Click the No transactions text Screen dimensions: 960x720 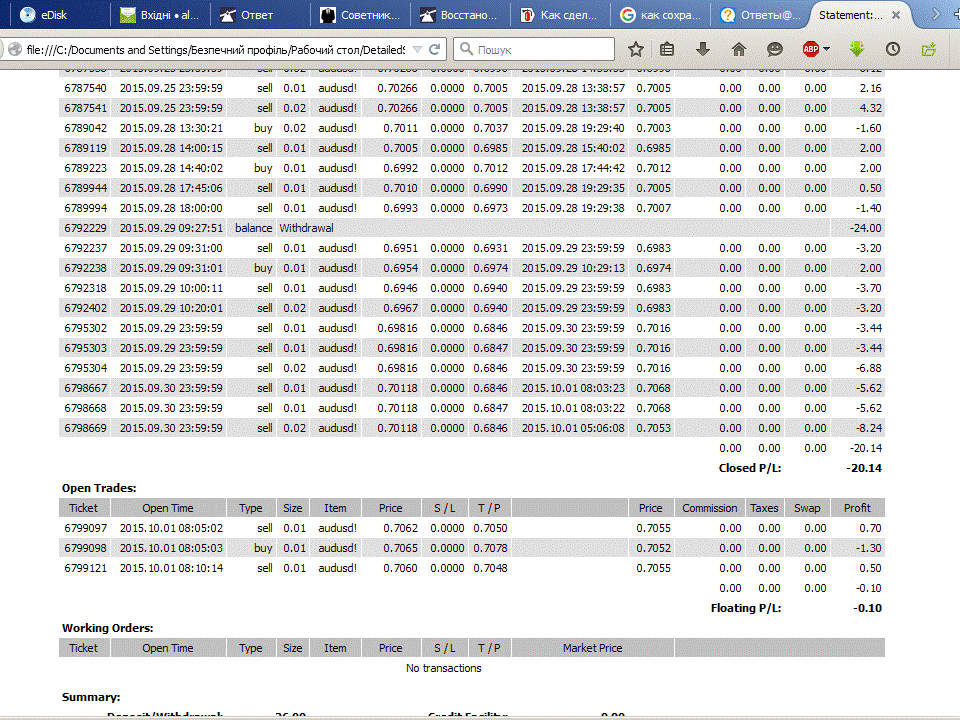click(444, 668)
